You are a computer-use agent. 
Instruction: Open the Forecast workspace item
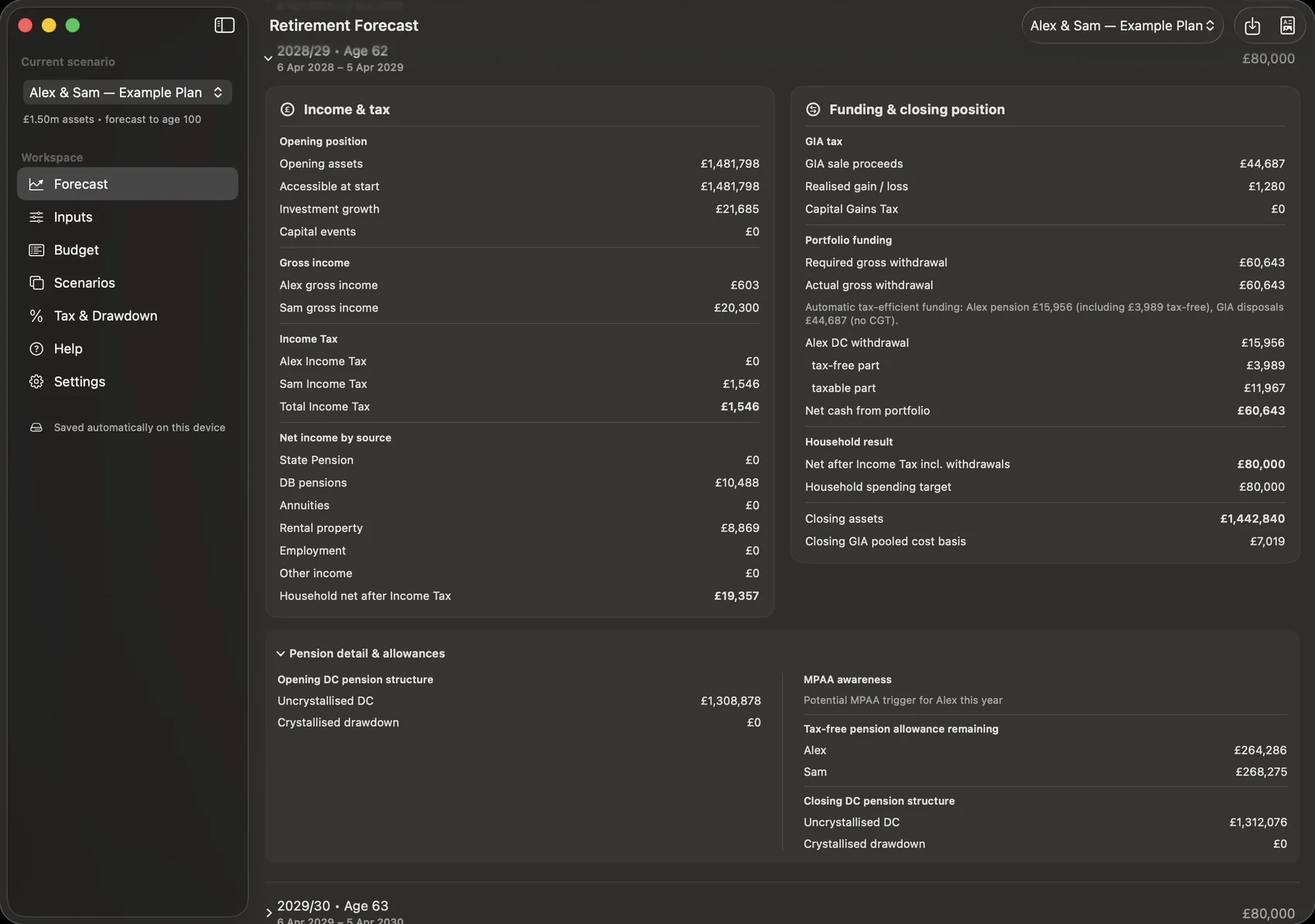pyautogui.click(x=128, y=184)
